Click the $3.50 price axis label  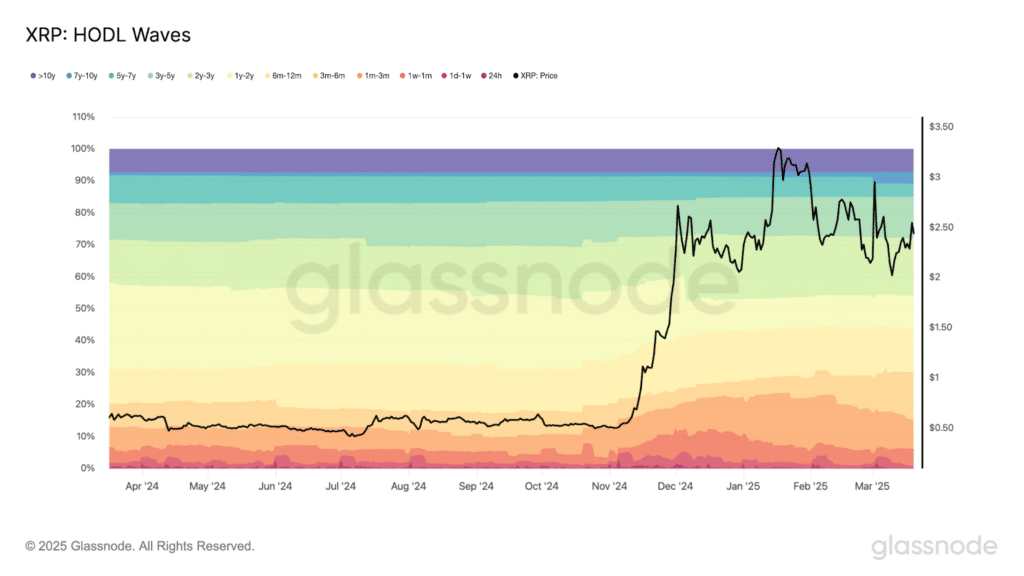tap(941, 127)
